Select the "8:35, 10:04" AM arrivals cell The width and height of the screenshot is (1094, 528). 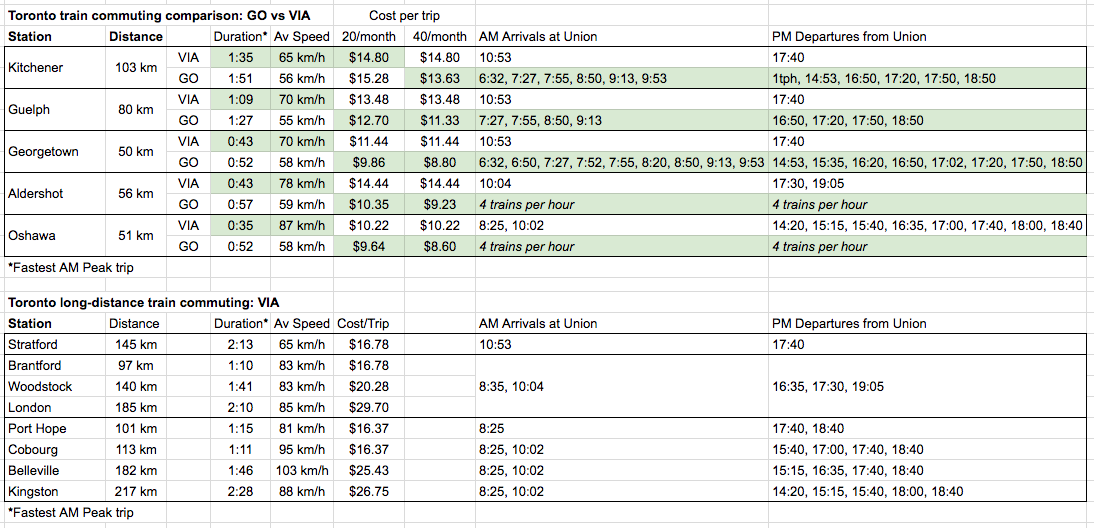[x=511, y=387]
